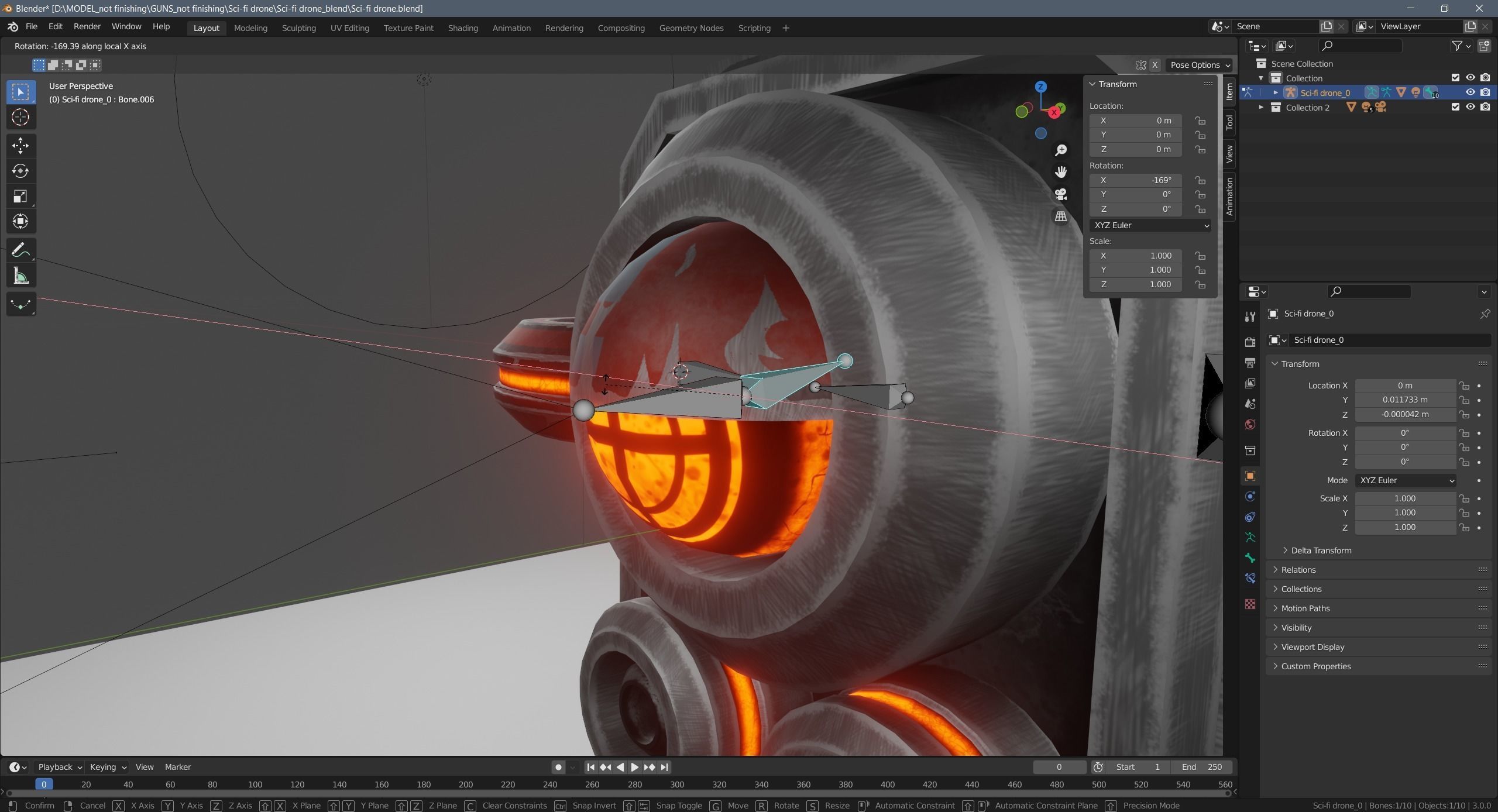1498x812 pixels.
Task: Click the Blender logo menu icon
Action: 13,27
